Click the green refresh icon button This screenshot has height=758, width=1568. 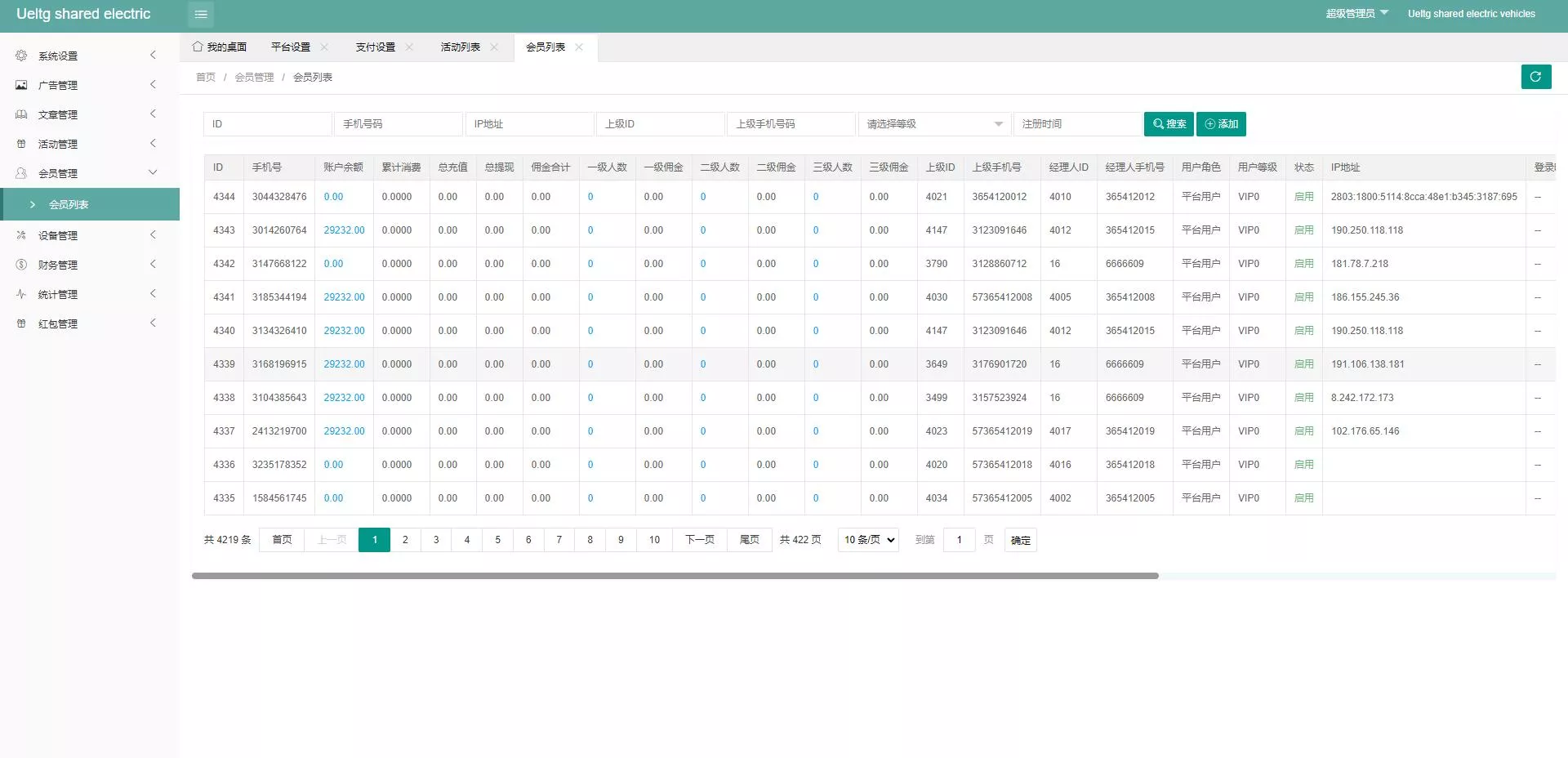(1535, 77)
